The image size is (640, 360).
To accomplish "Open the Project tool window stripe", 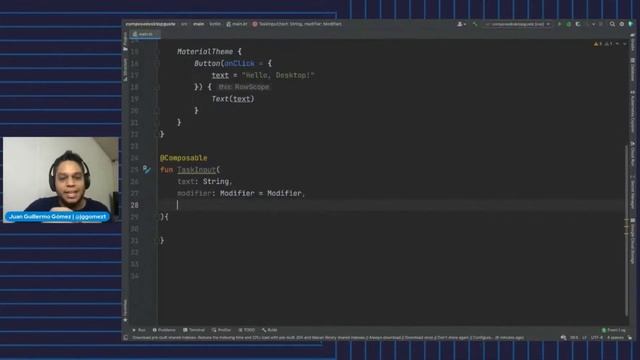I will pyautogui.click(x=125, y=41).
